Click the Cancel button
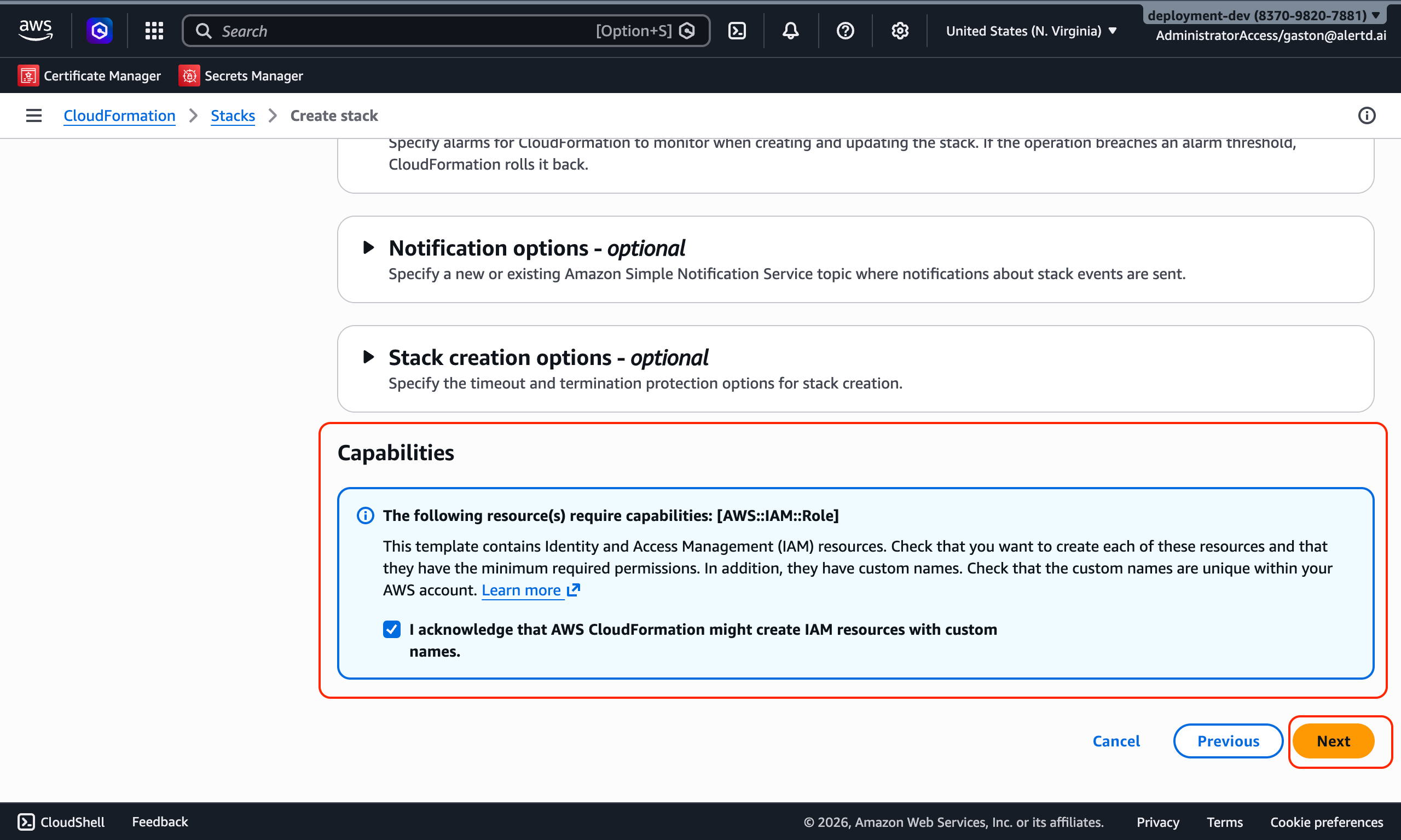 click(1116, 740)
